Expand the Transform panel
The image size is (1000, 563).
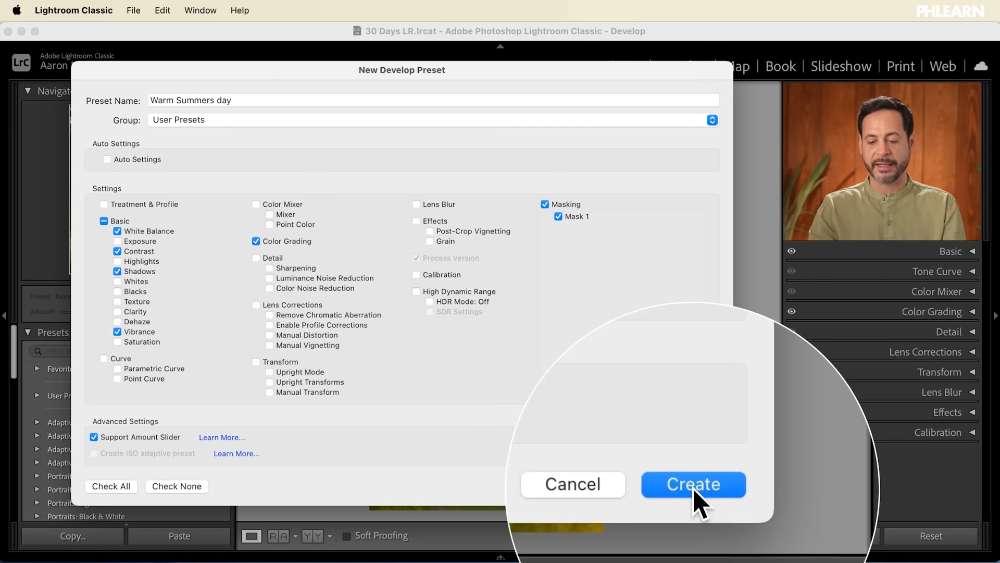[x=972, y=372]
